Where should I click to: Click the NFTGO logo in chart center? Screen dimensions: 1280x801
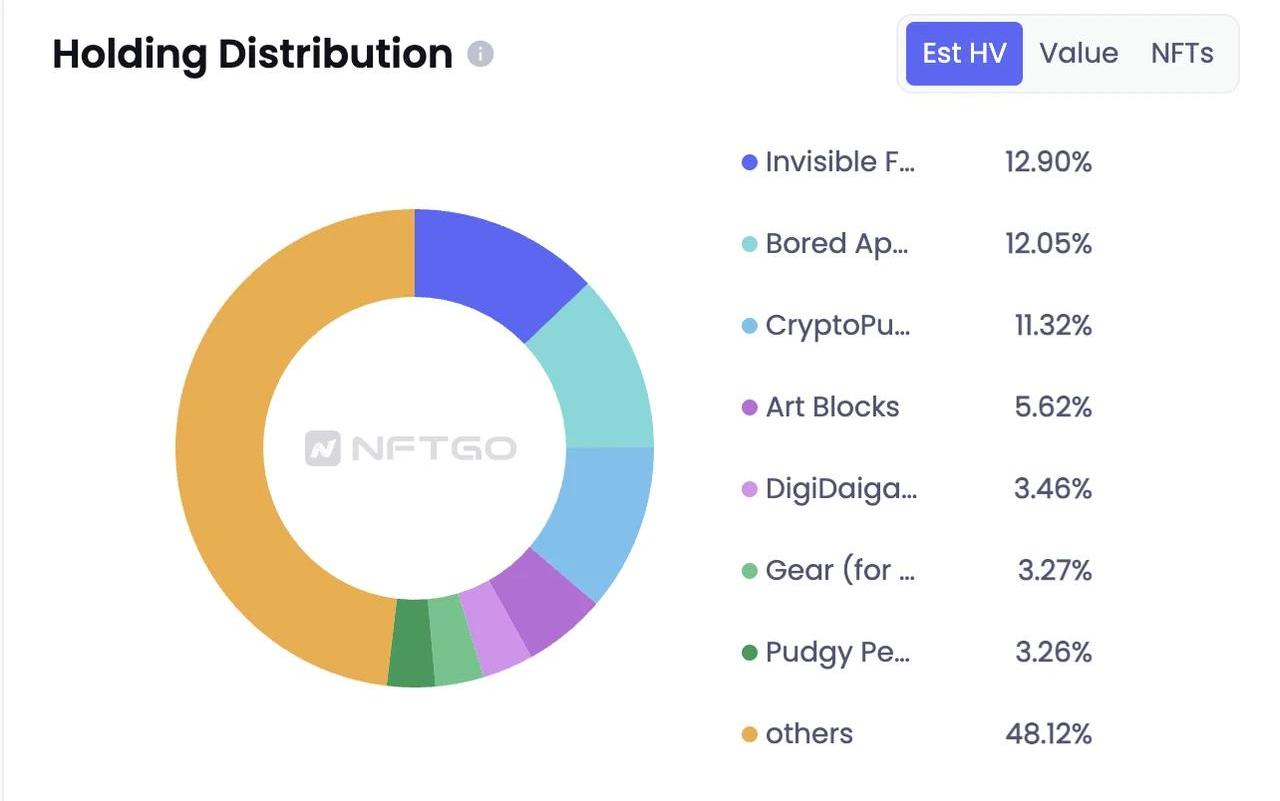tap(411, 448)
